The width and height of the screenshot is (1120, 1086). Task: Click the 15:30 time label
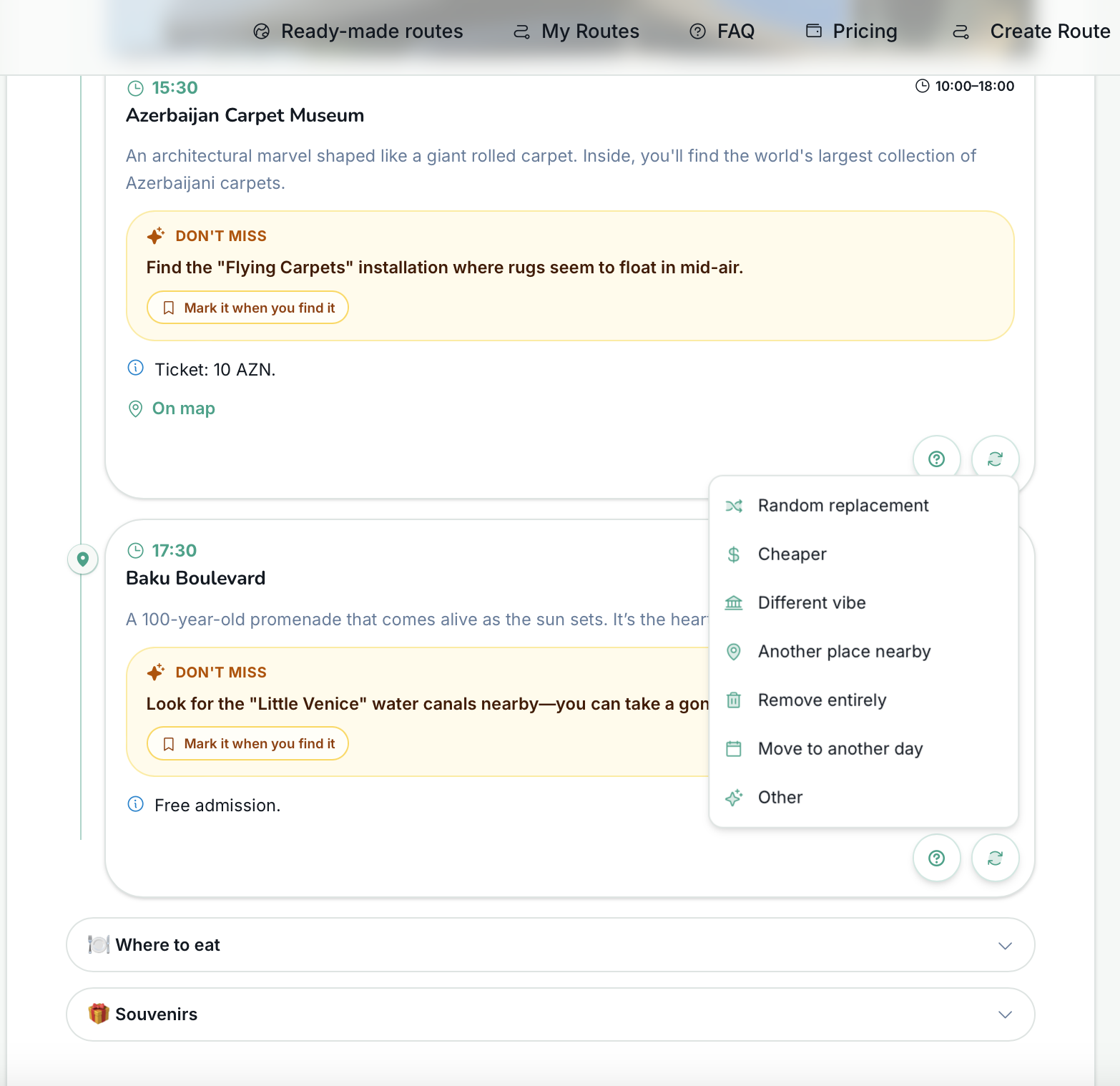coord(175,88)
